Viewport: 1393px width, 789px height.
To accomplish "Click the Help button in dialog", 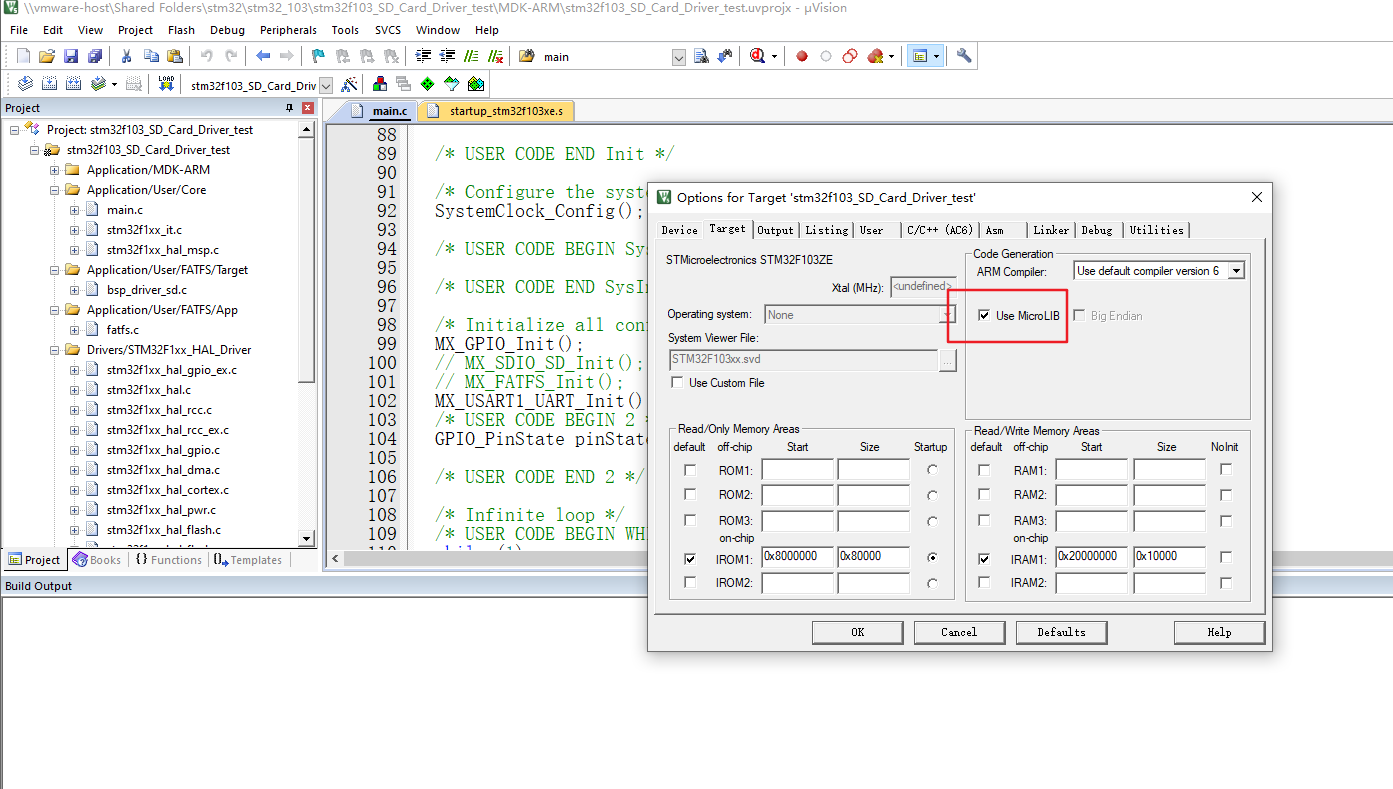I will click(1219, 632).
